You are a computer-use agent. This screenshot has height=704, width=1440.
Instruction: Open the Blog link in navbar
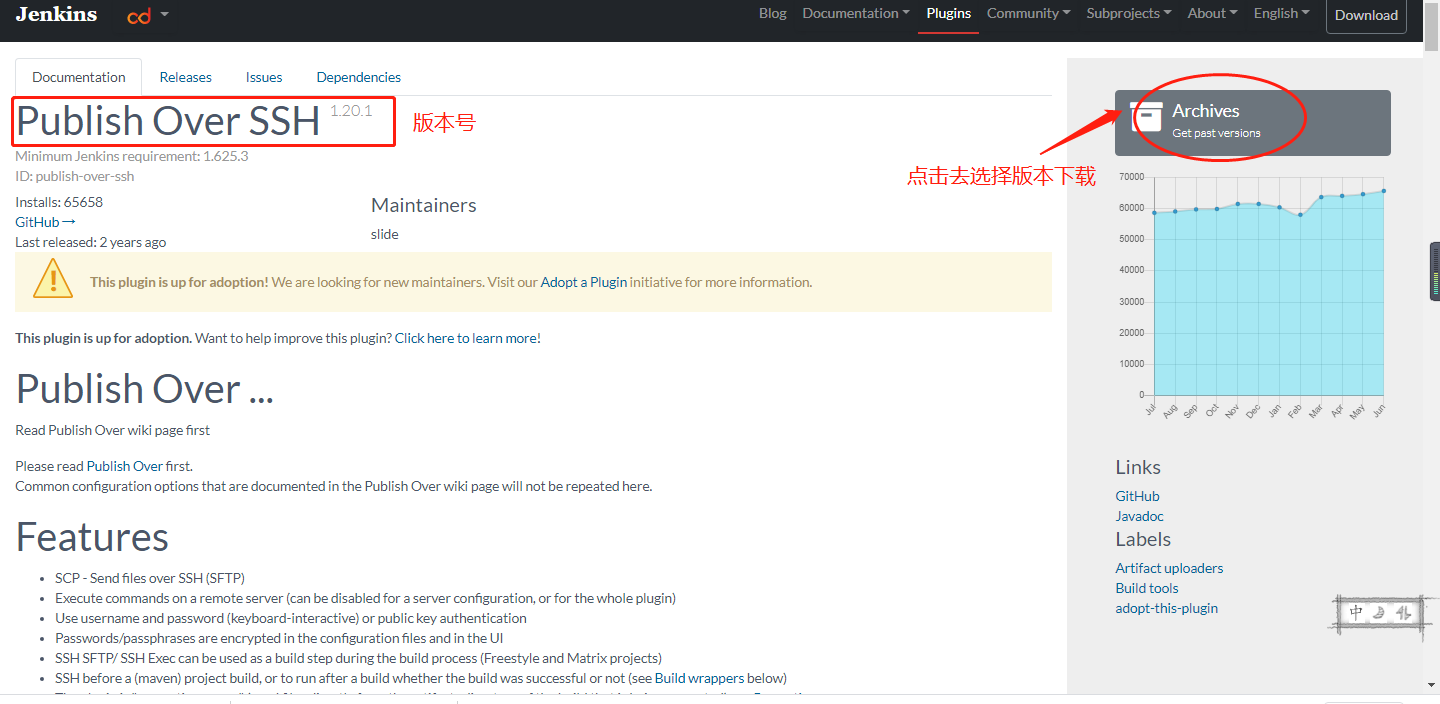772,14
